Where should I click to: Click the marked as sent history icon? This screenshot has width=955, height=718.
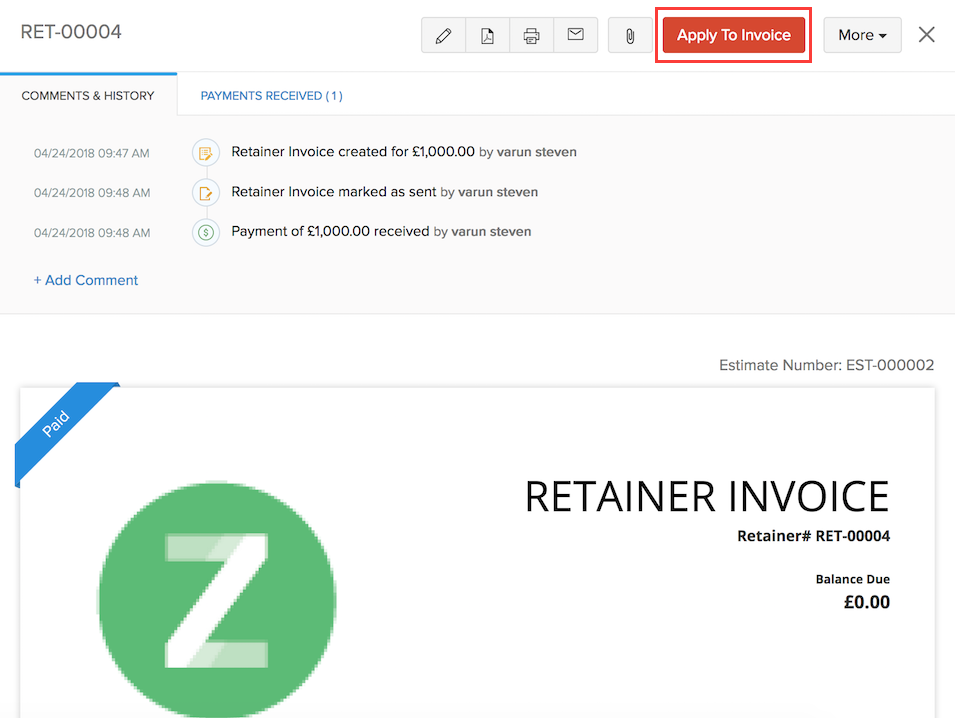tap(206, 192)
